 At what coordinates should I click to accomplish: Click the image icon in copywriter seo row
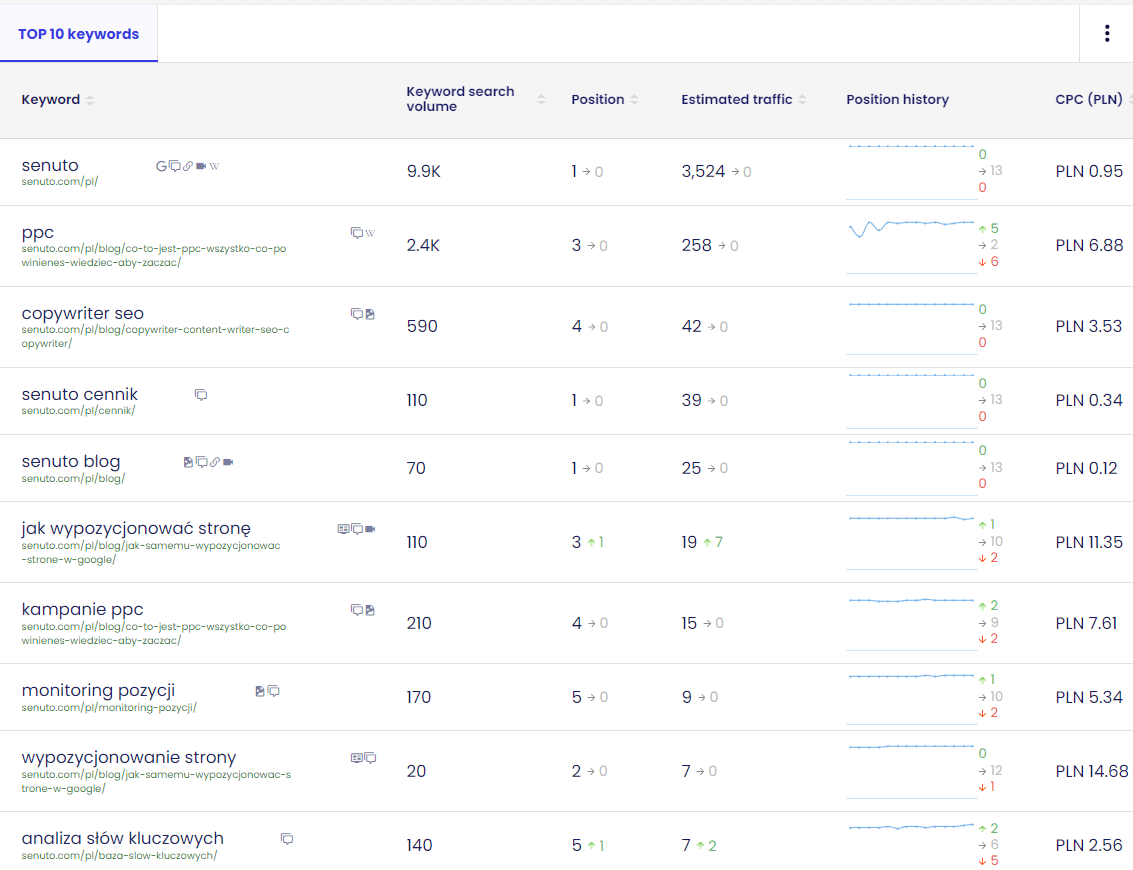click(370, 314)
